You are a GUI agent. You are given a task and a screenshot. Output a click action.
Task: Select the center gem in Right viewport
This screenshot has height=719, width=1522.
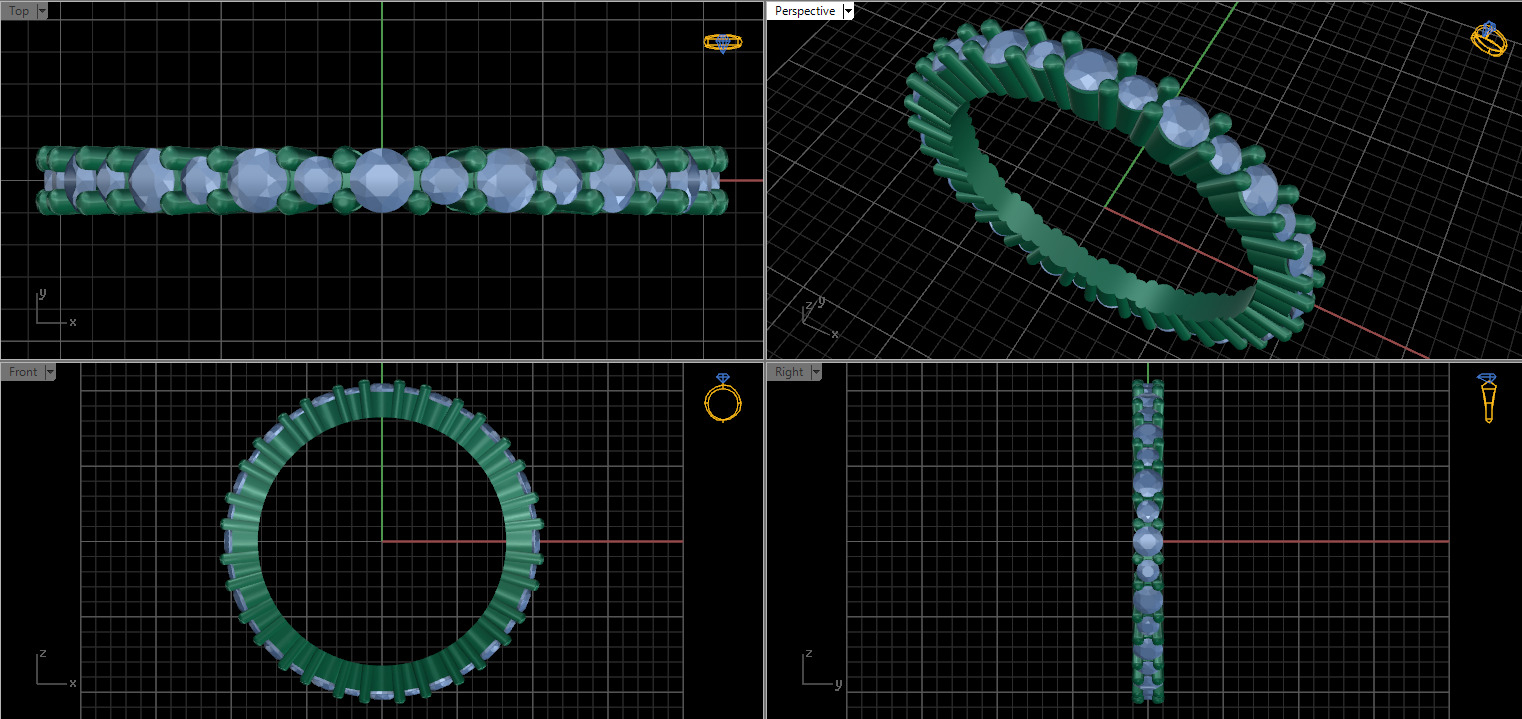[1148, 541]
